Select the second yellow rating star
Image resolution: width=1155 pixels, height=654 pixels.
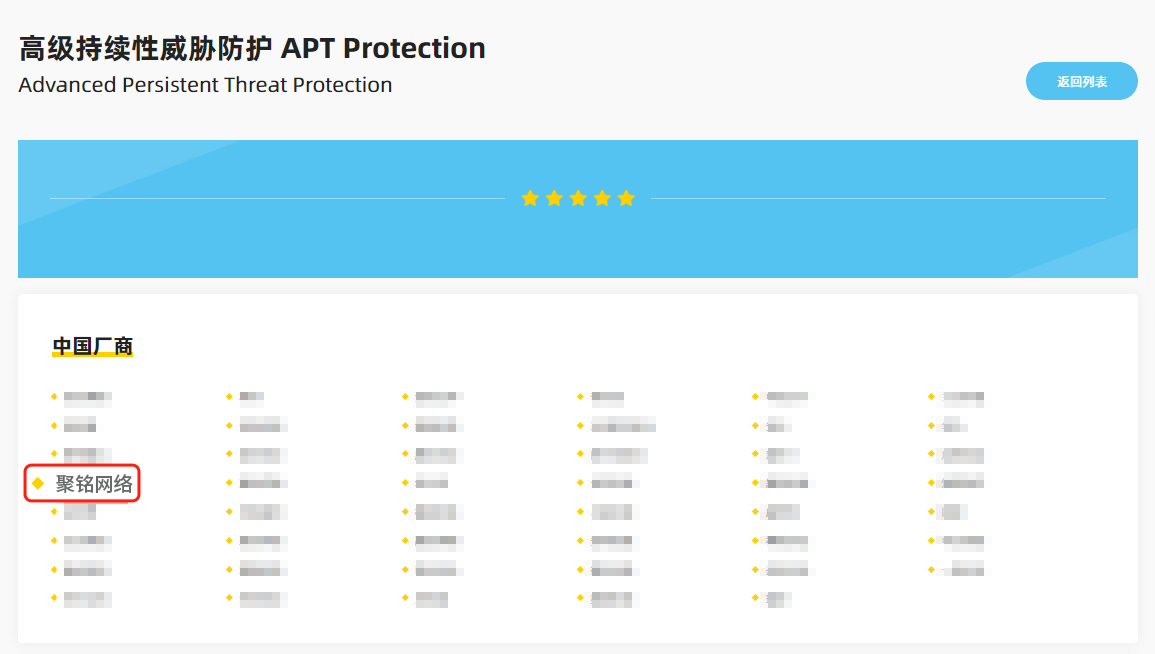[554, 198]
